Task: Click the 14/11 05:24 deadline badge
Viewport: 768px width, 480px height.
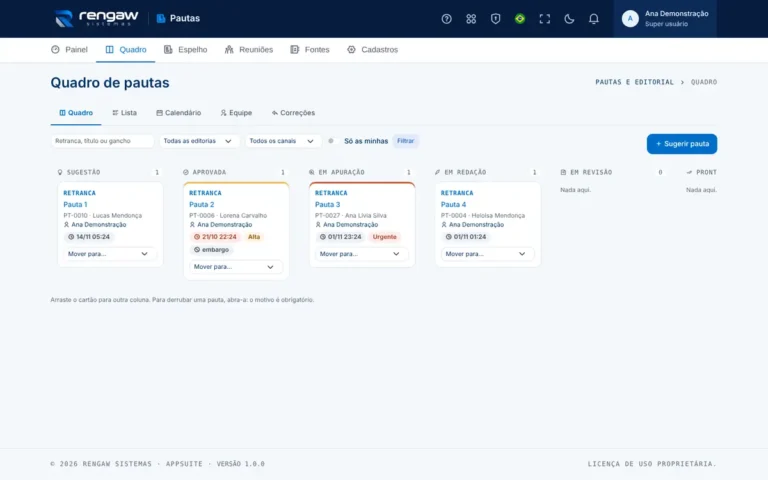Action: [x=89, y=237]
